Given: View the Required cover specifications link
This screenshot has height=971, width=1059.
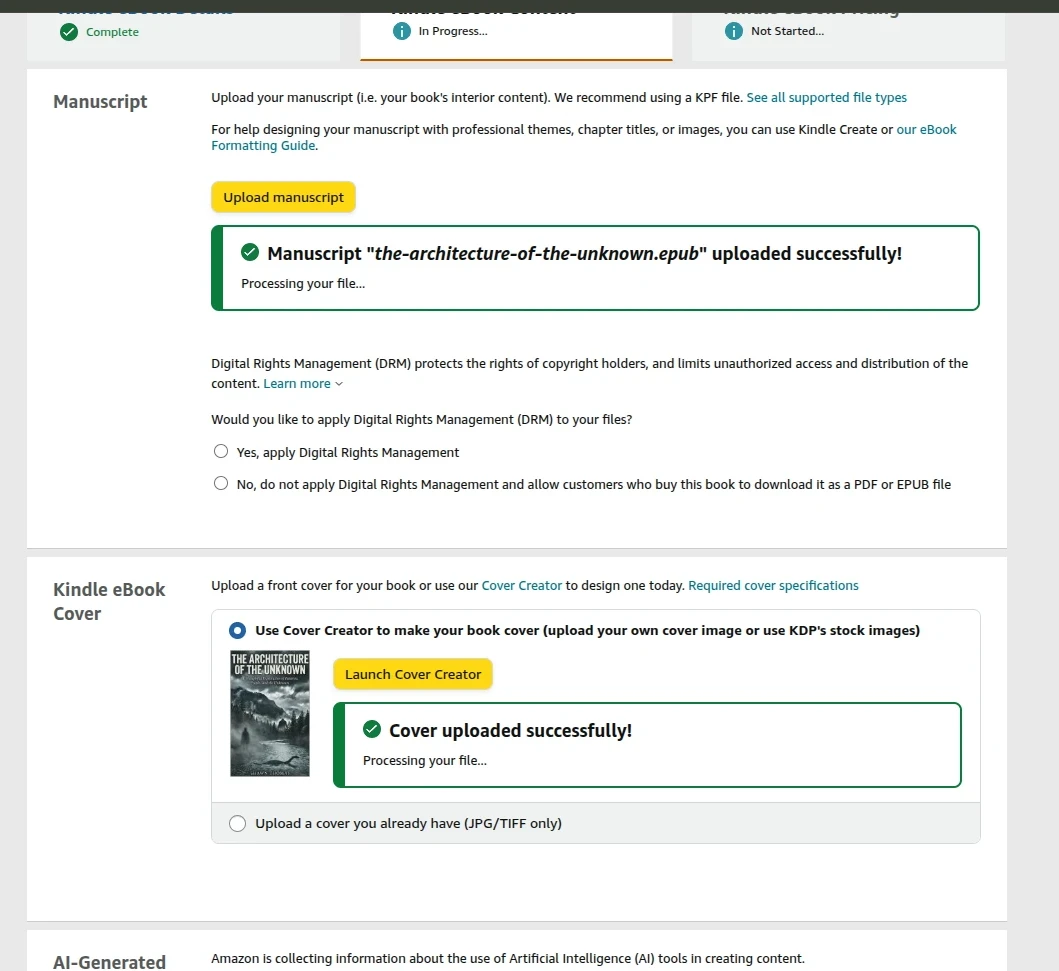Looking at the screenshot, I should 773,586.
